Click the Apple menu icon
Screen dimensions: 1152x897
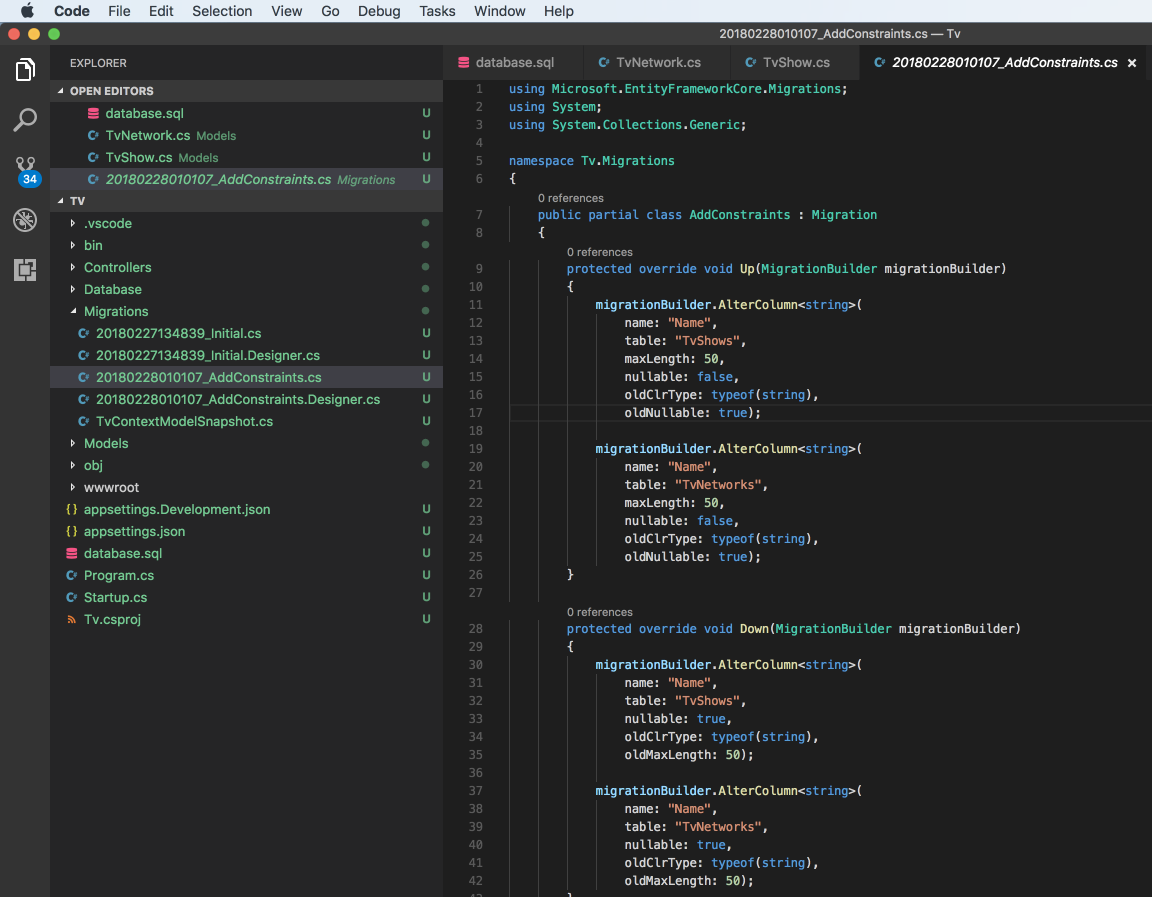click(x=27, y=11)
